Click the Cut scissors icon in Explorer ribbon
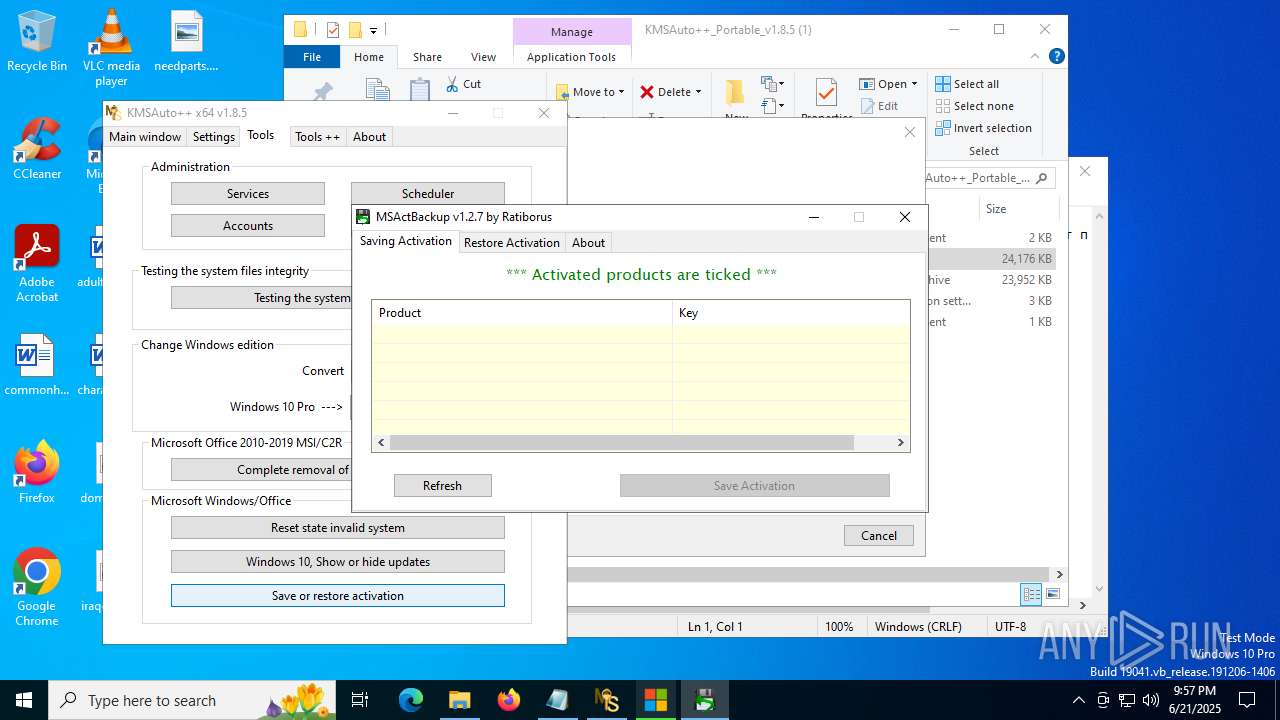The image size is (1280, 720). pyautogui.click(x=452, y=84)
